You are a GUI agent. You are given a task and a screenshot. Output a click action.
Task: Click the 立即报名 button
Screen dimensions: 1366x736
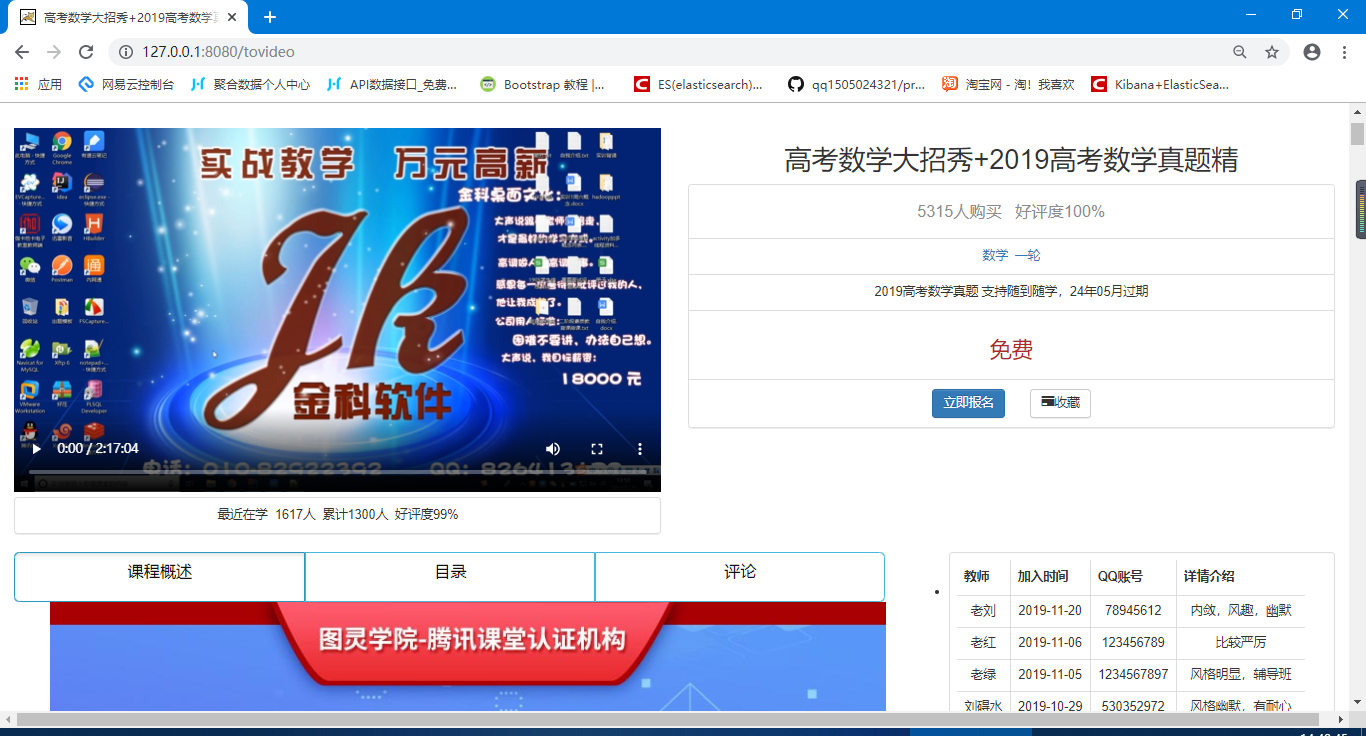tap(968, 403)
